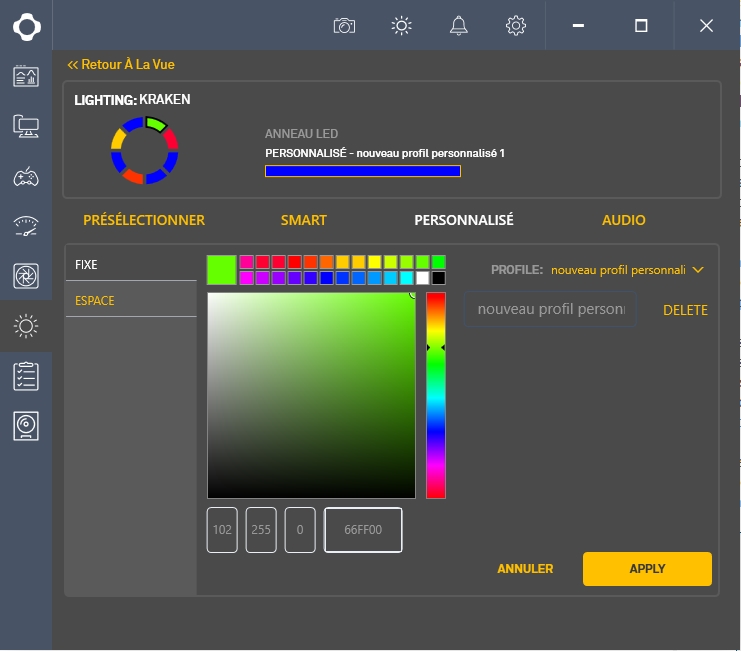This screenshot has height=651, width=741.
Task: Click the ANNEAU LED label
Action: pyautogui.click(x=302, y=134)
